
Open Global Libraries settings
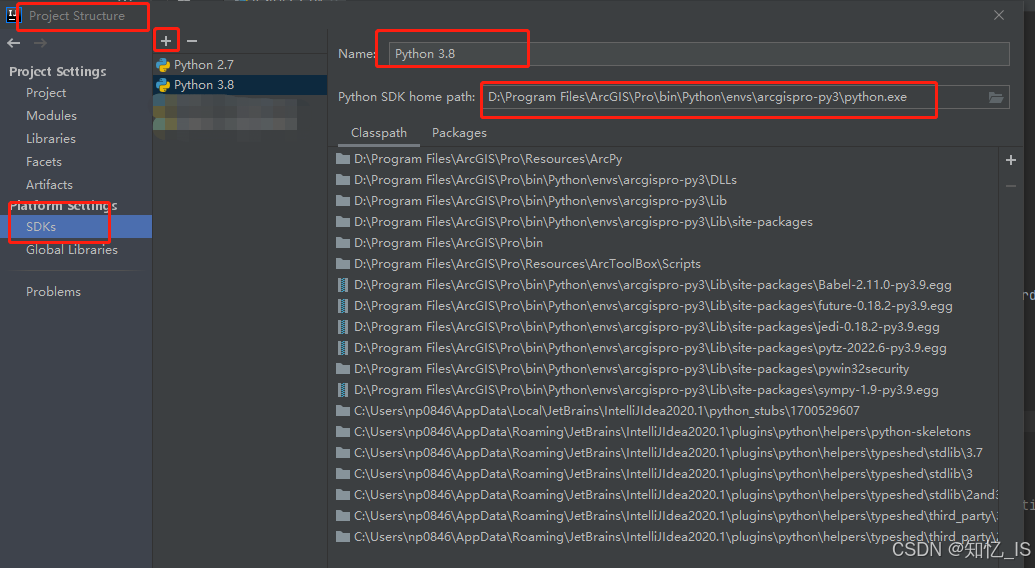[72, 250]
